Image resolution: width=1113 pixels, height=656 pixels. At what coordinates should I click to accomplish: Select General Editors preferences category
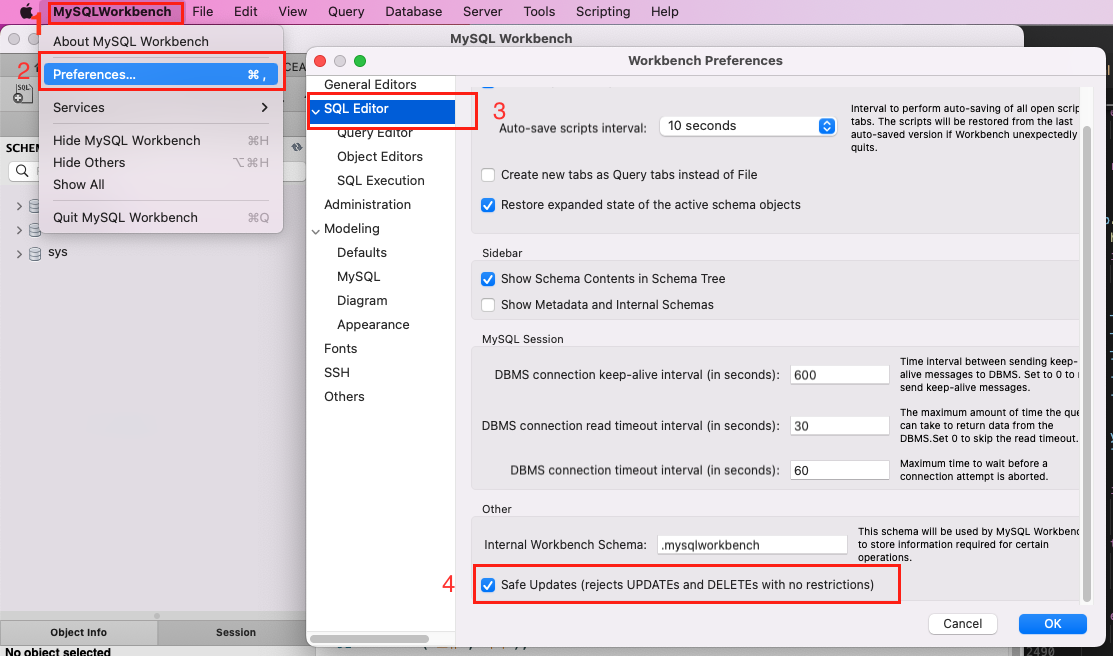[370, 84]
